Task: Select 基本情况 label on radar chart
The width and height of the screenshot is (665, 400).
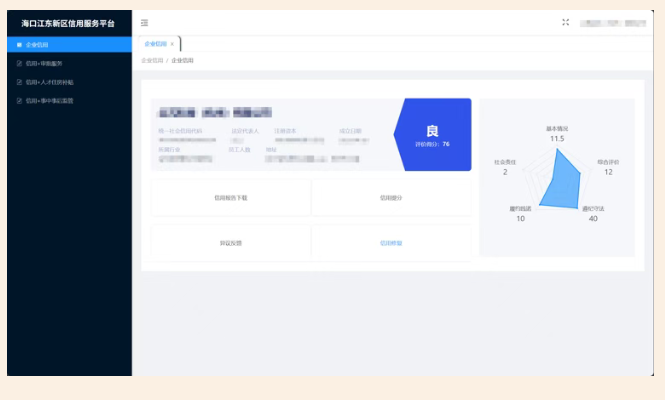Action: point(557,129)
